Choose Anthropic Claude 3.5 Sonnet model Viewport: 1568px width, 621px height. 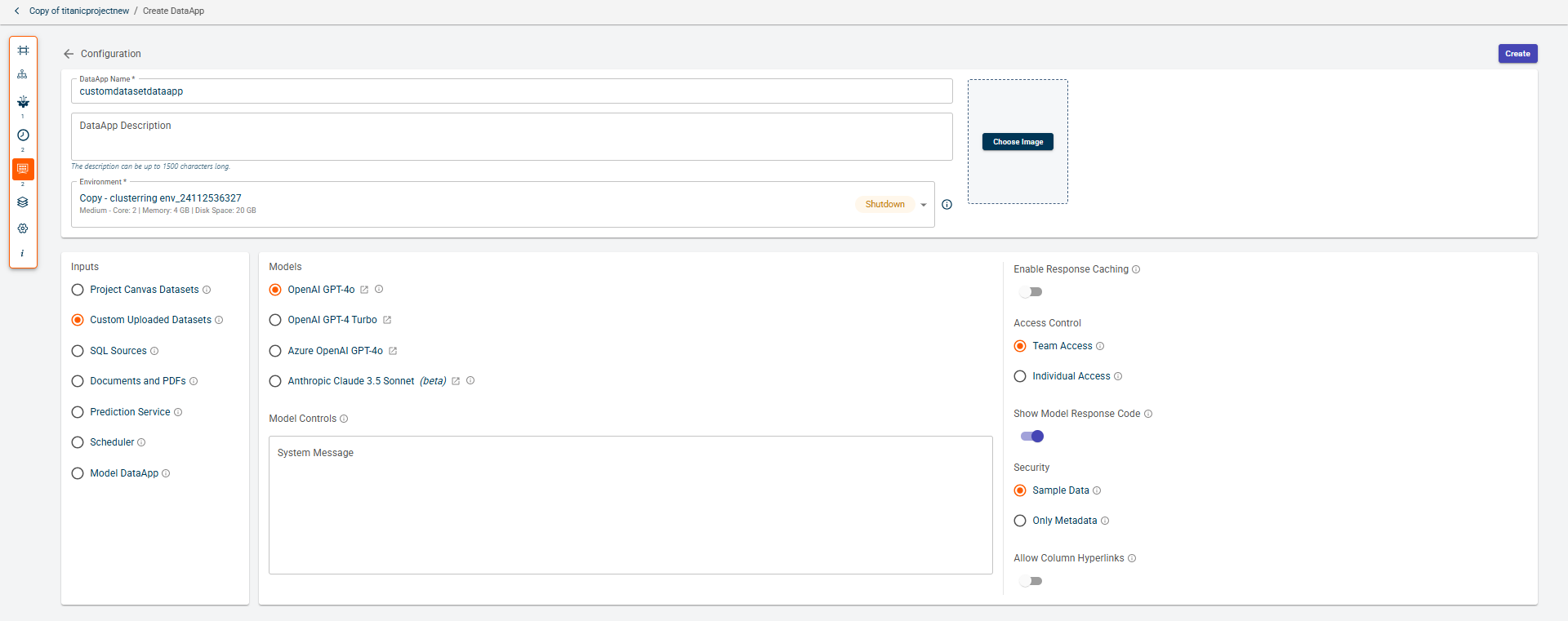click(275, 381)
